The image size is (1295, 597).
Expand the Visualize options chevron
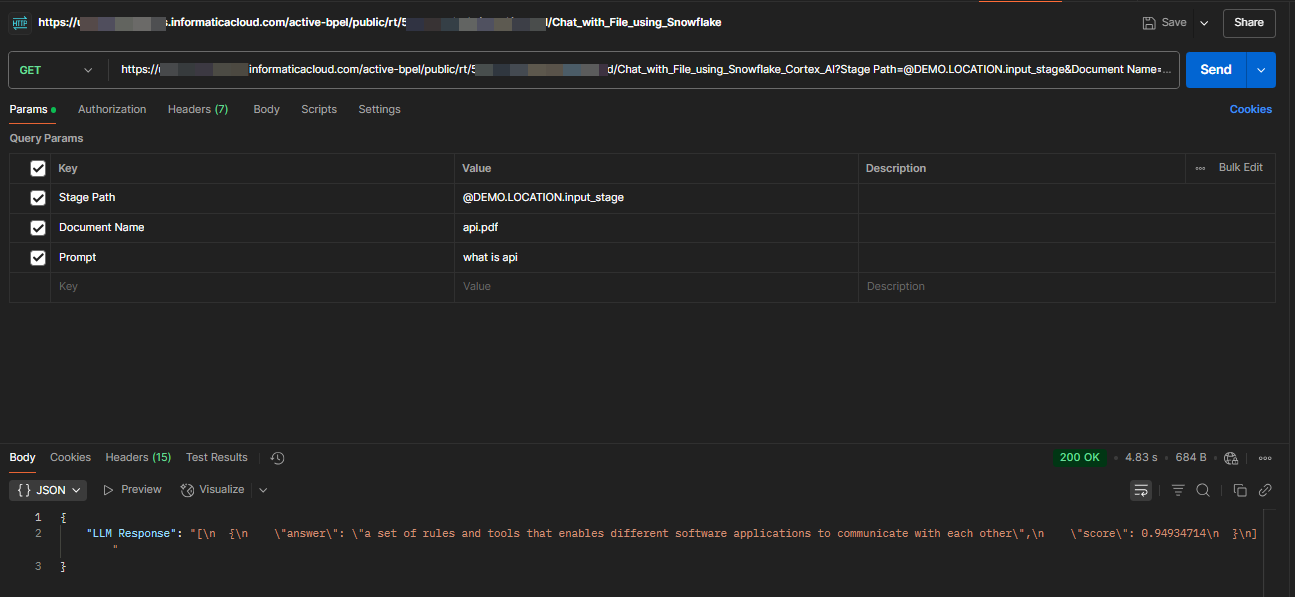coord(263,490)
